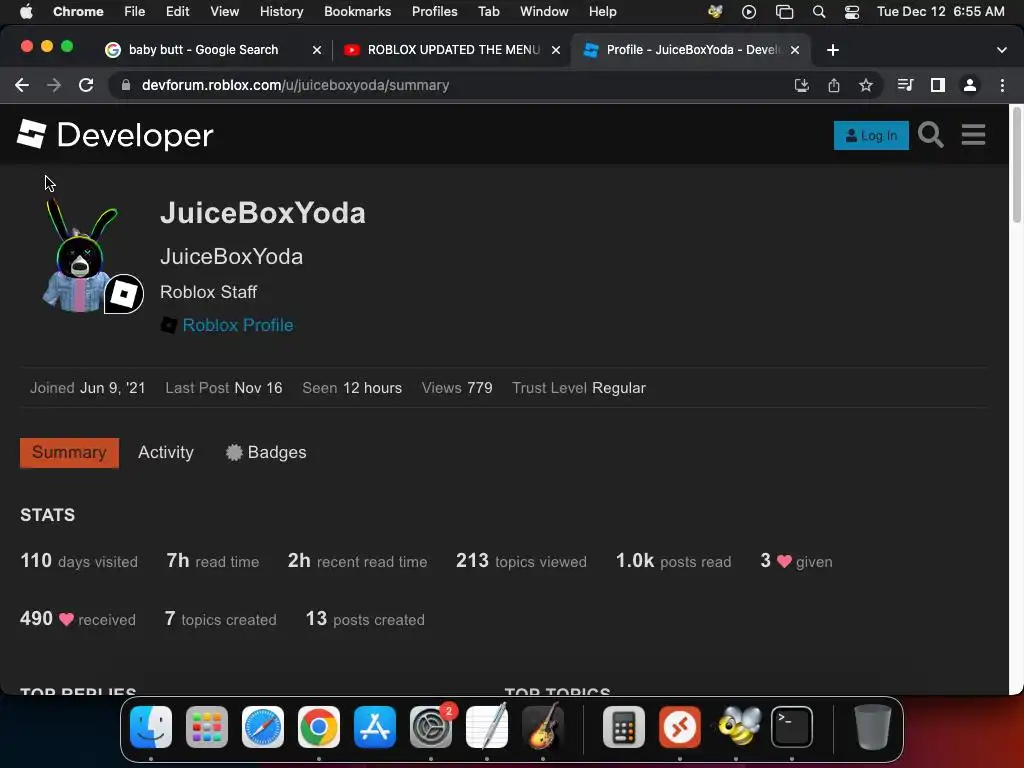Image resolution: width=1024 pixels, height=768 pixels.
Task: Open the Badges tab
Action: click(266, 453)
